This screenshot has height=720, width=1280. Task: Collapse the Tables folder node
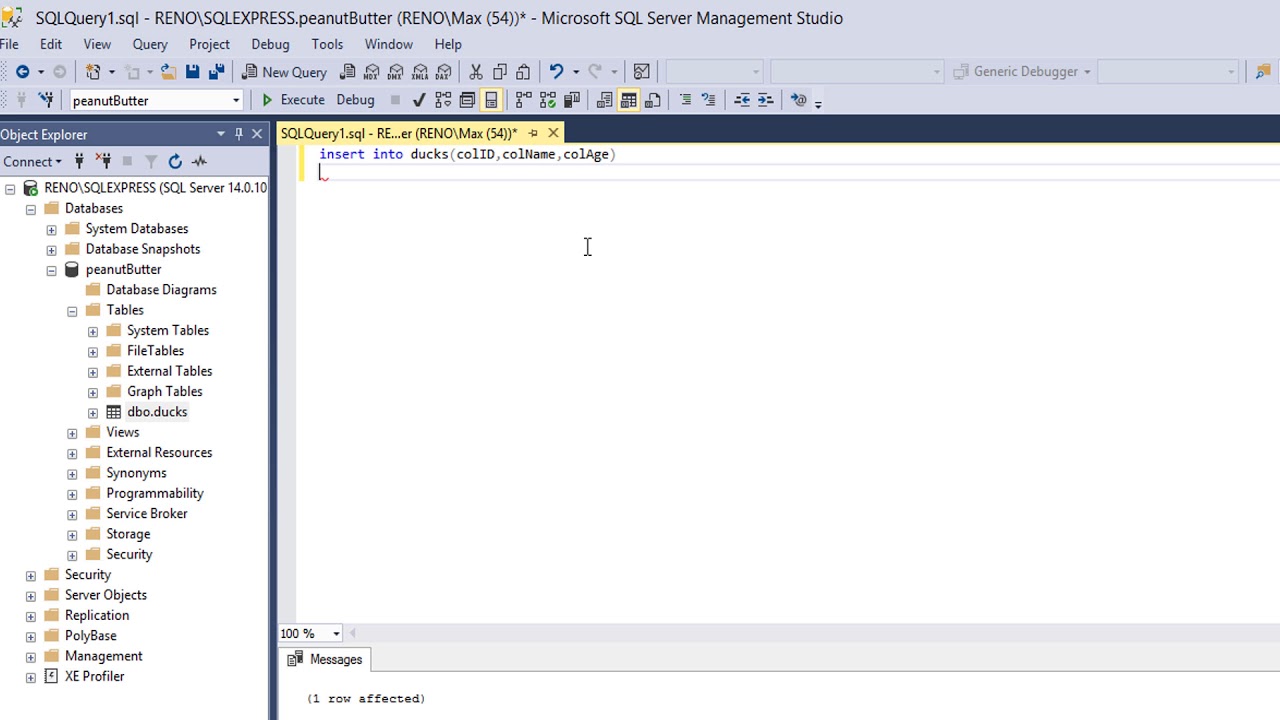72,311
